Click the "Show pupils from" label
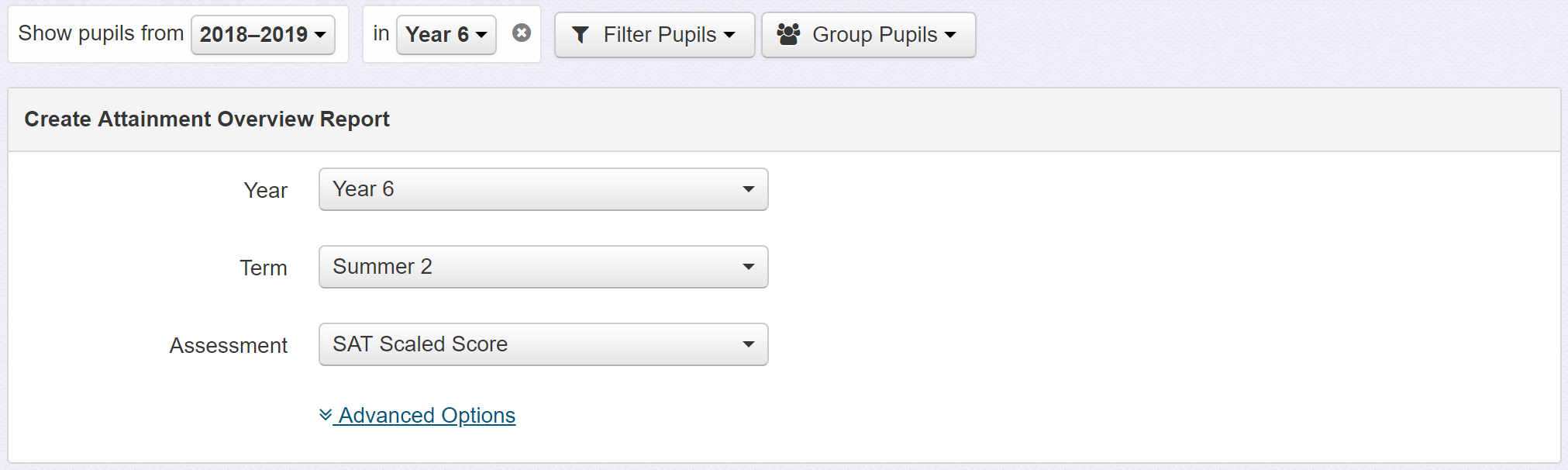This screenshot has width=1568, height=470. point(101,33)
